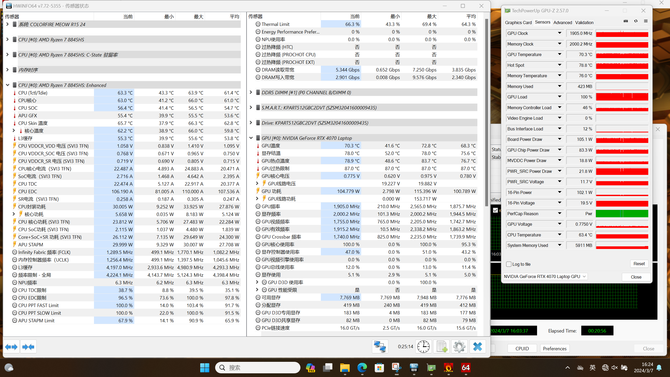Image resolution: width=670 pixels, height=377 pixels.
Task: Expand the DDR5 DIMM sensor group
Action: 251,92
